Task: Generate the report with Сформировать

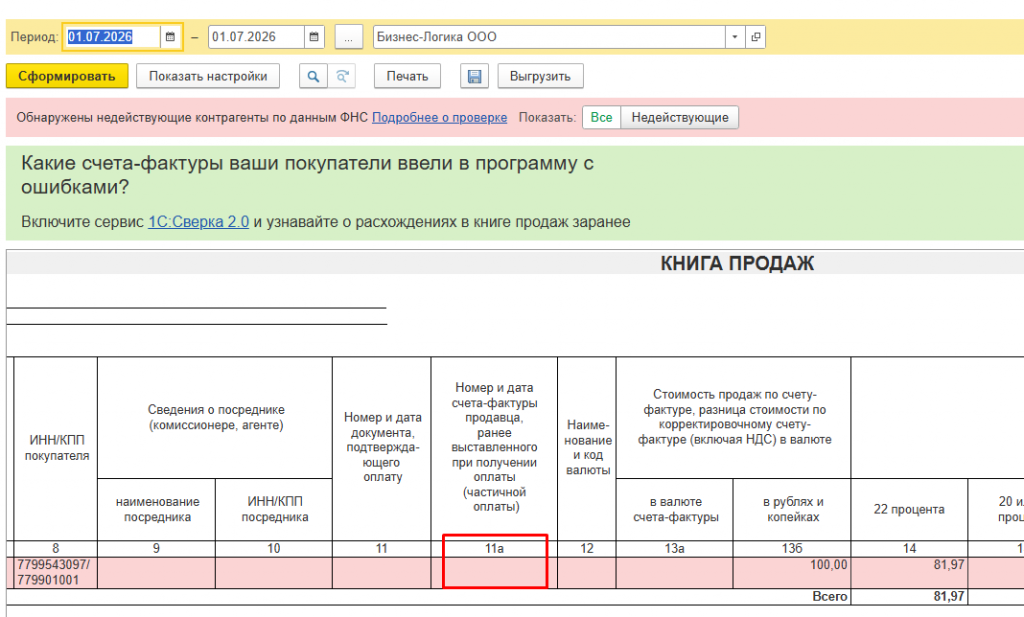Action: click(x=67, y=76)
